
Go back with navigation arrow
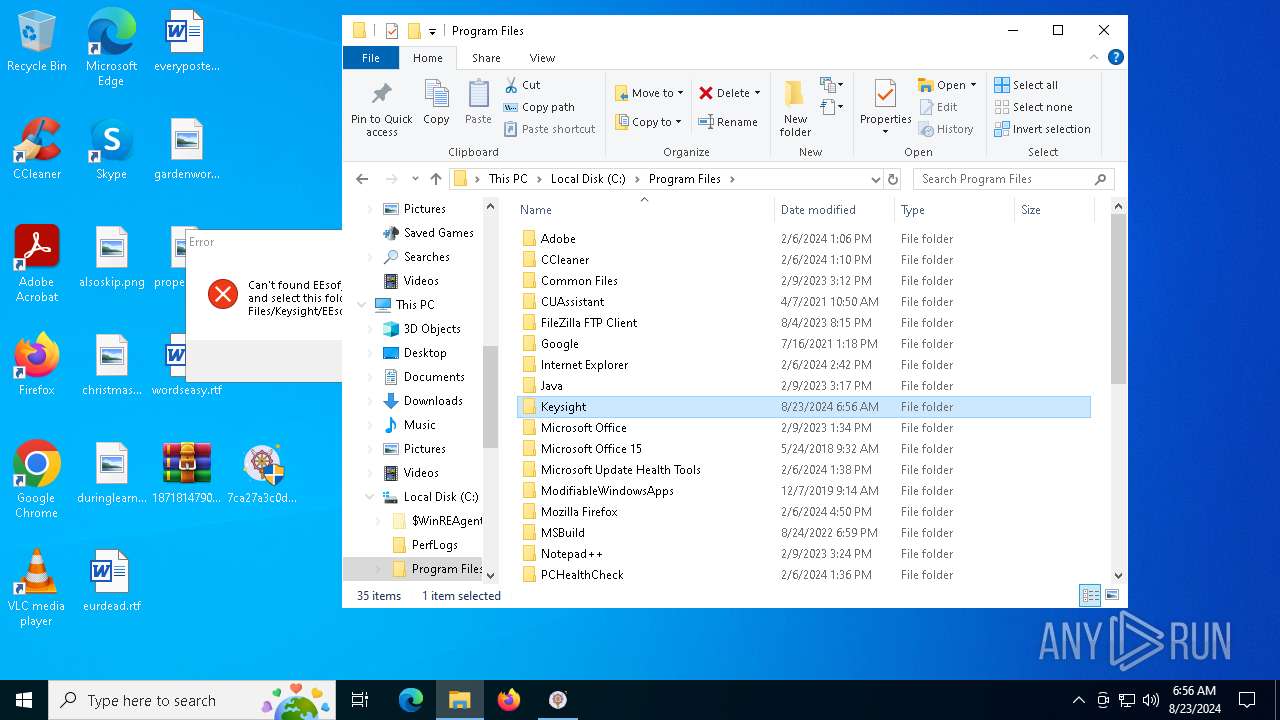pyautogui.click(x=362, y=179)
